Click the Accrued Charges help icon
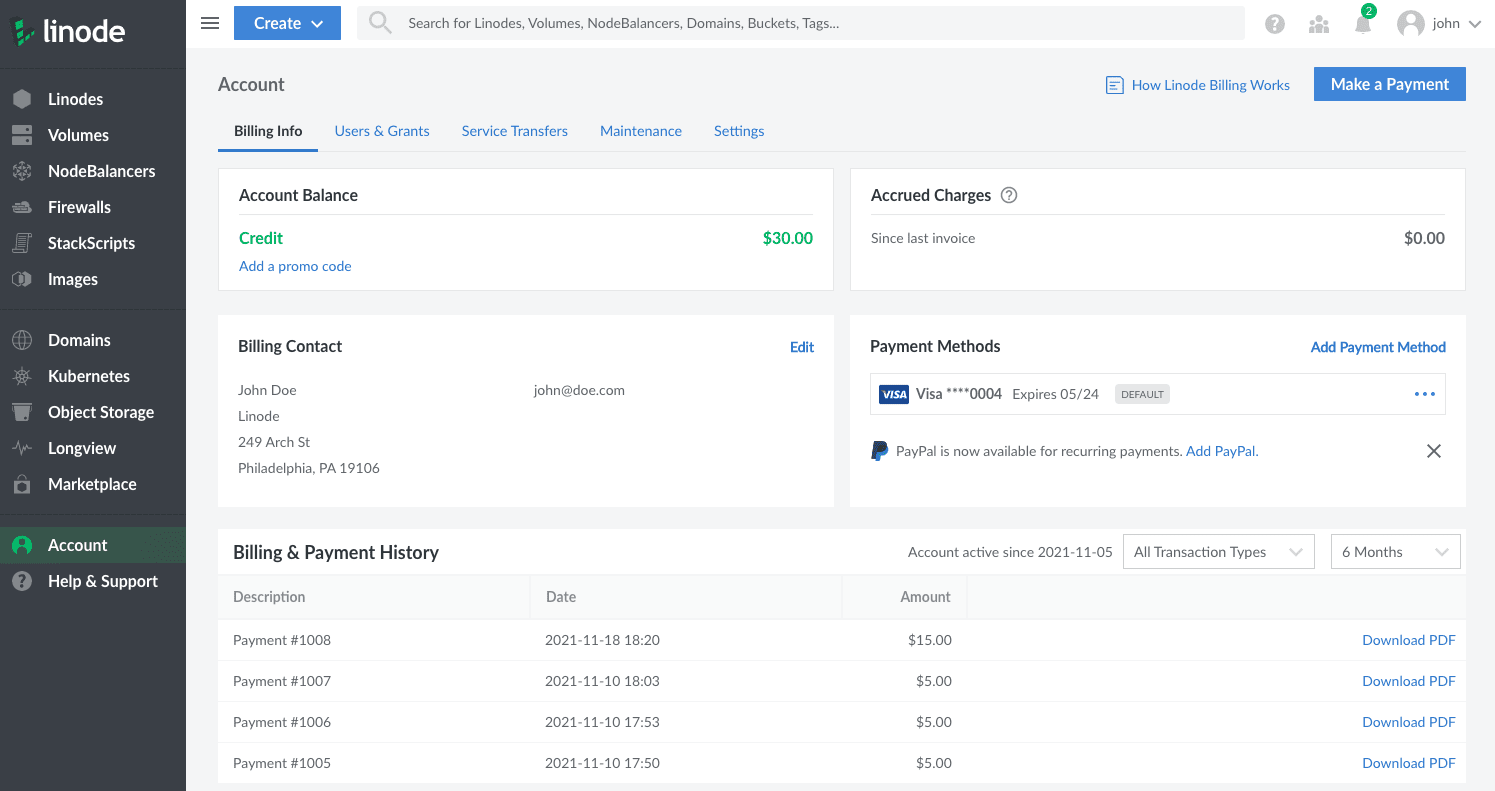Viewport: 1495px width, 791px height. pyautogui.click(x=1009, y=195)
